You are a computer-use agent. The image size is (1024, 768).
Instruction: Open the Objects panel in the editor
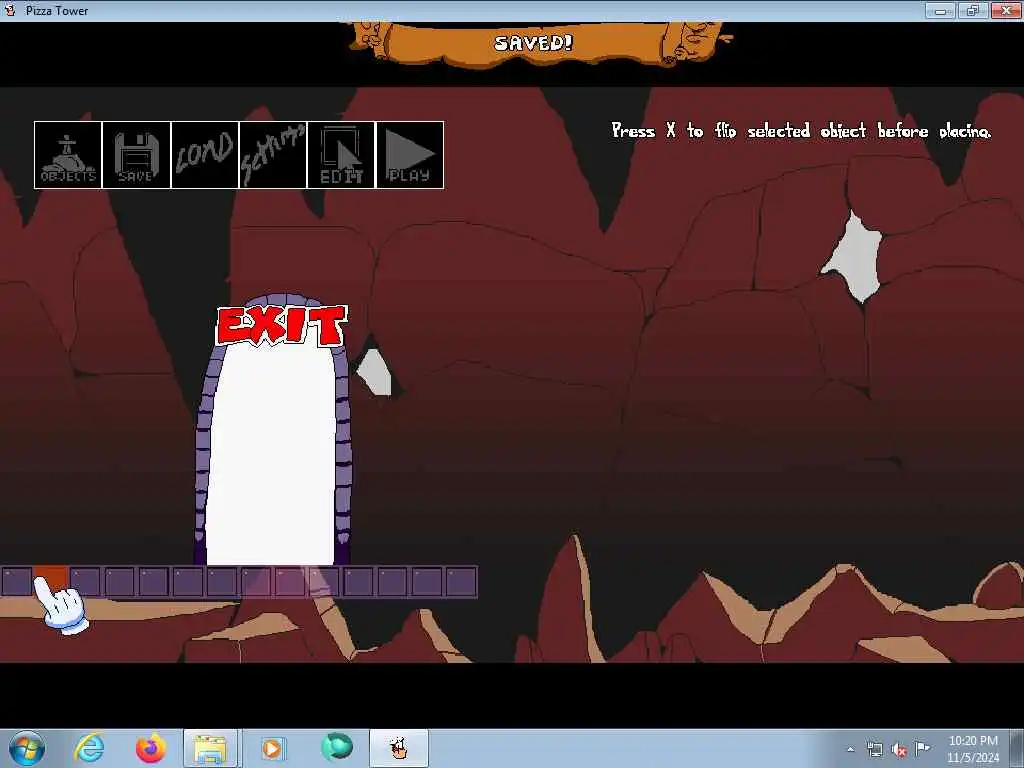click(x=68, y=155)
